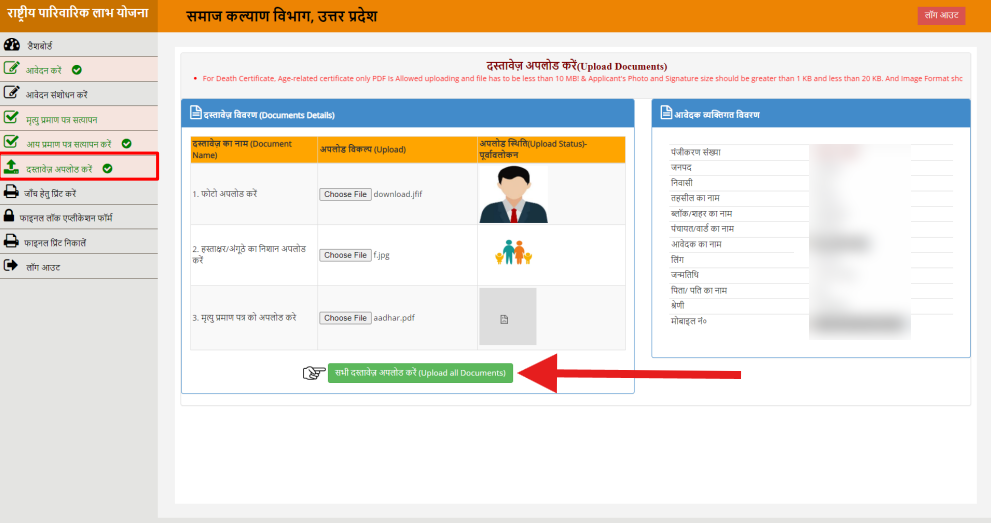The height and width of the screenshot is (523, 991).
Task: Click ब्लॉक/शहर का नाम label
Action: pos(702,213)
